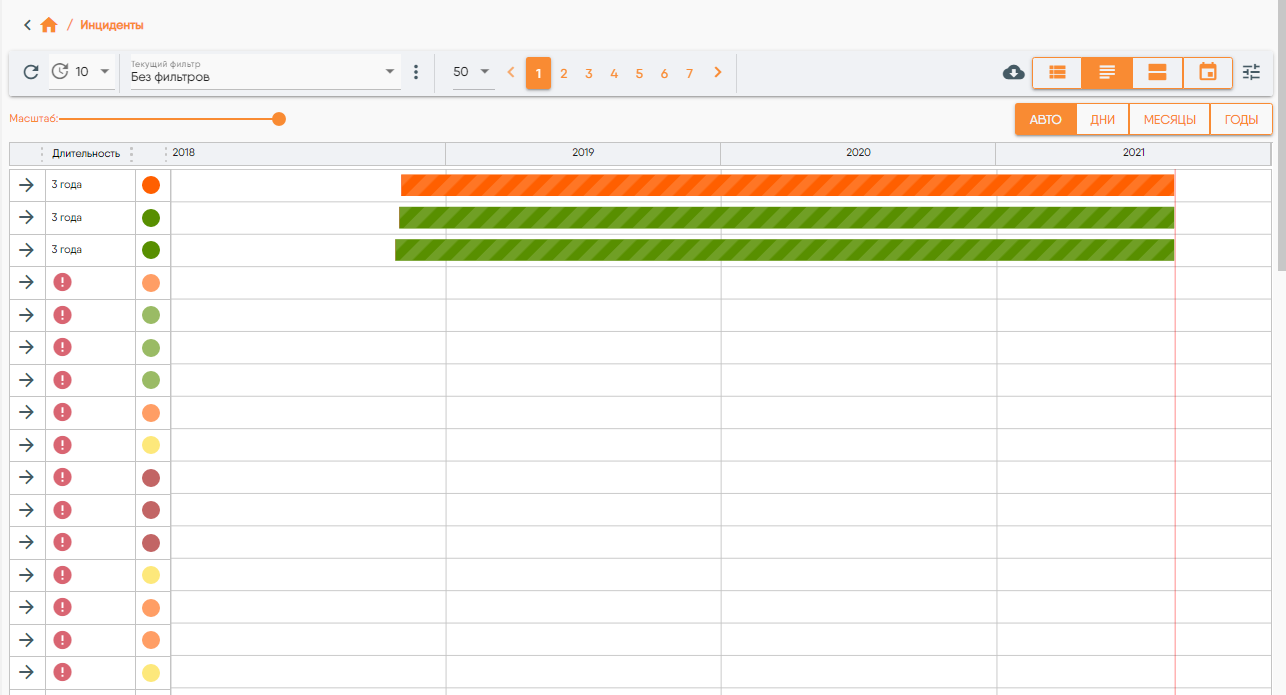Switch to the calendar view icon
The height and width of the screenshot is (695, 1286).
[x=1208, y=72]
